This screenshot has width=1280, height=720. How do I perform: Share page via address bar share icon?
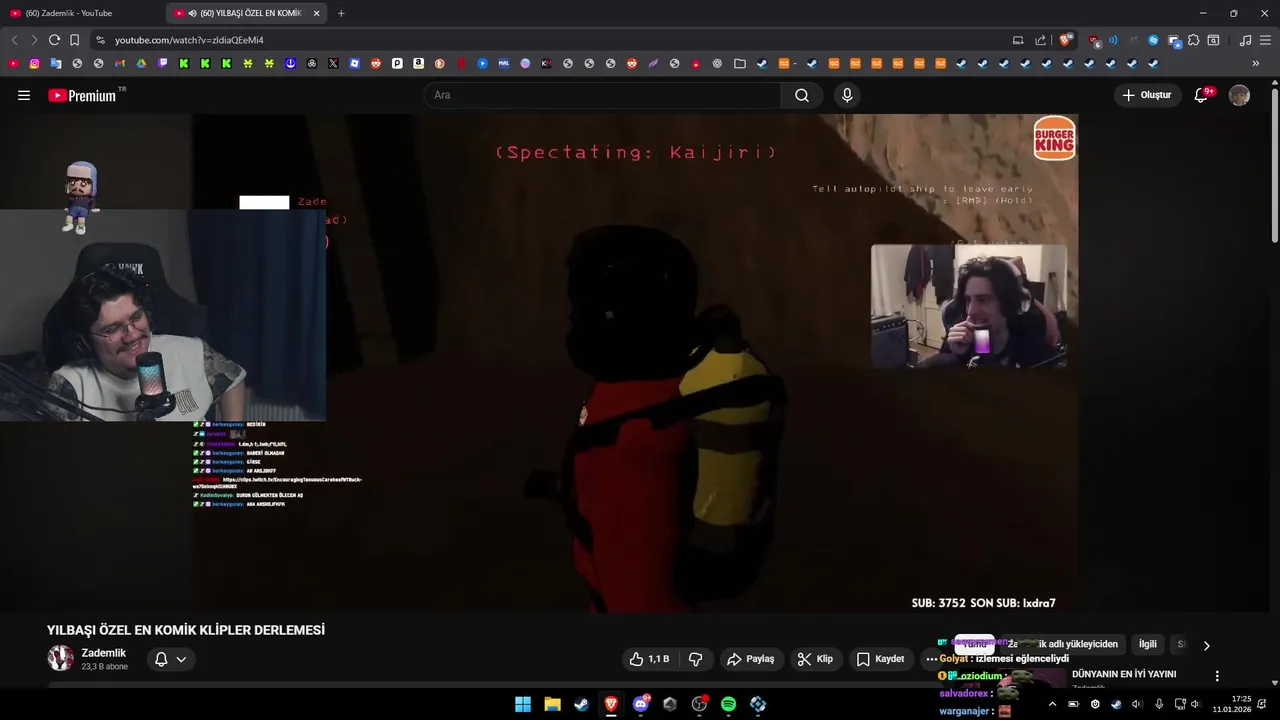pos(1040,40)
